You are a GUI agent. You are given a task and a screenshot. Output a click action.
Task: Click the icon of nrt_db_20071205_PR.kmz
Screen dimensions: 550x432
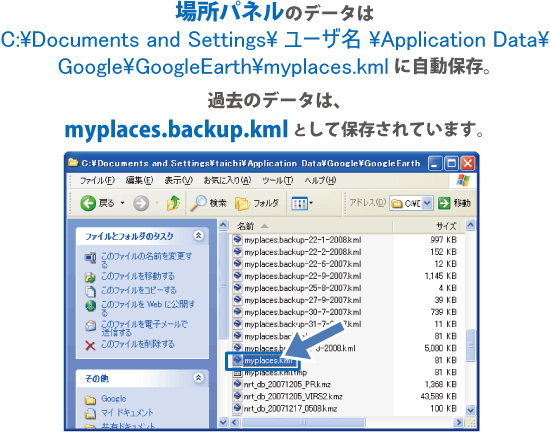coord(237,384)
